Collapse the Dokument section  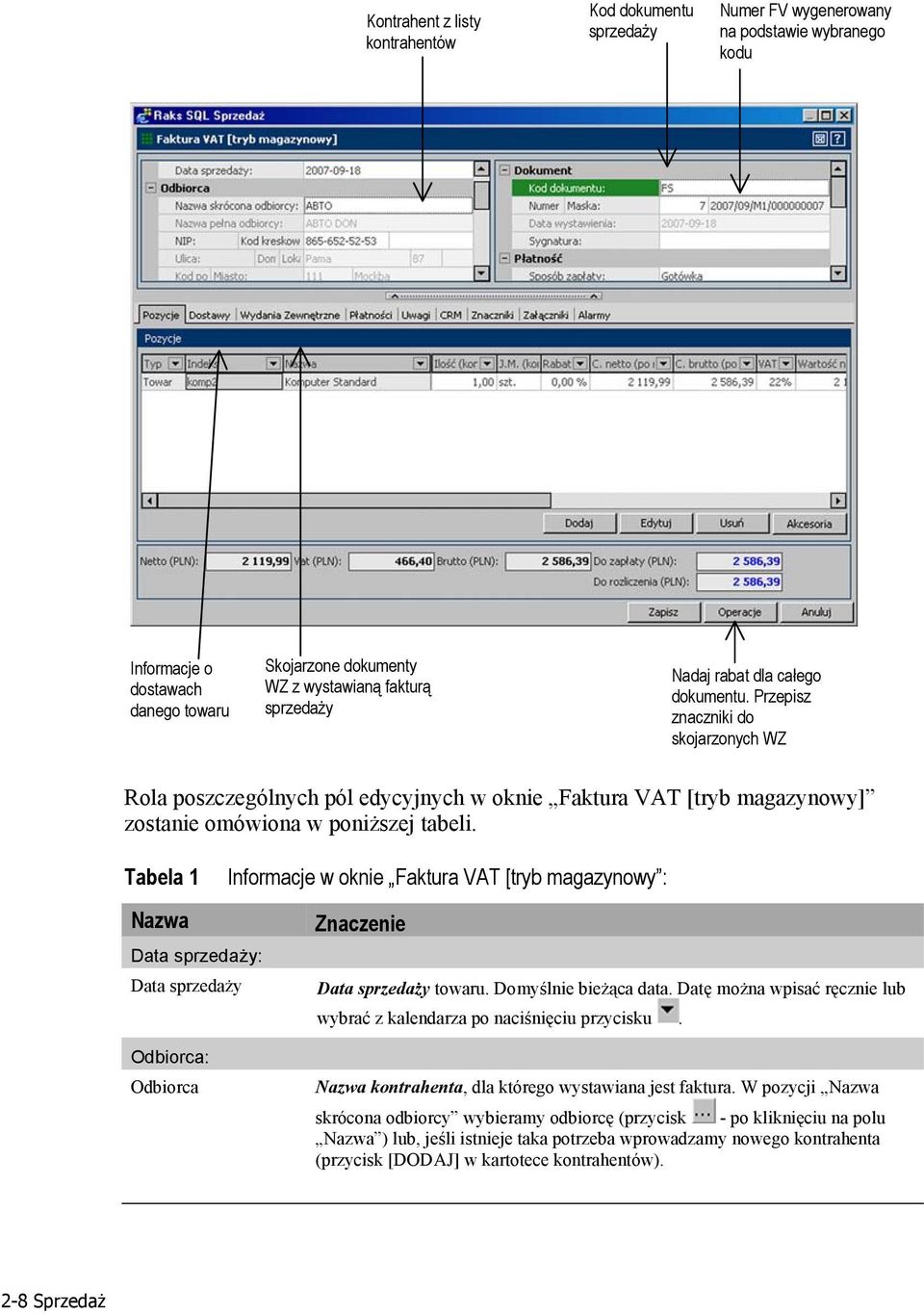(x=504, y=170)
